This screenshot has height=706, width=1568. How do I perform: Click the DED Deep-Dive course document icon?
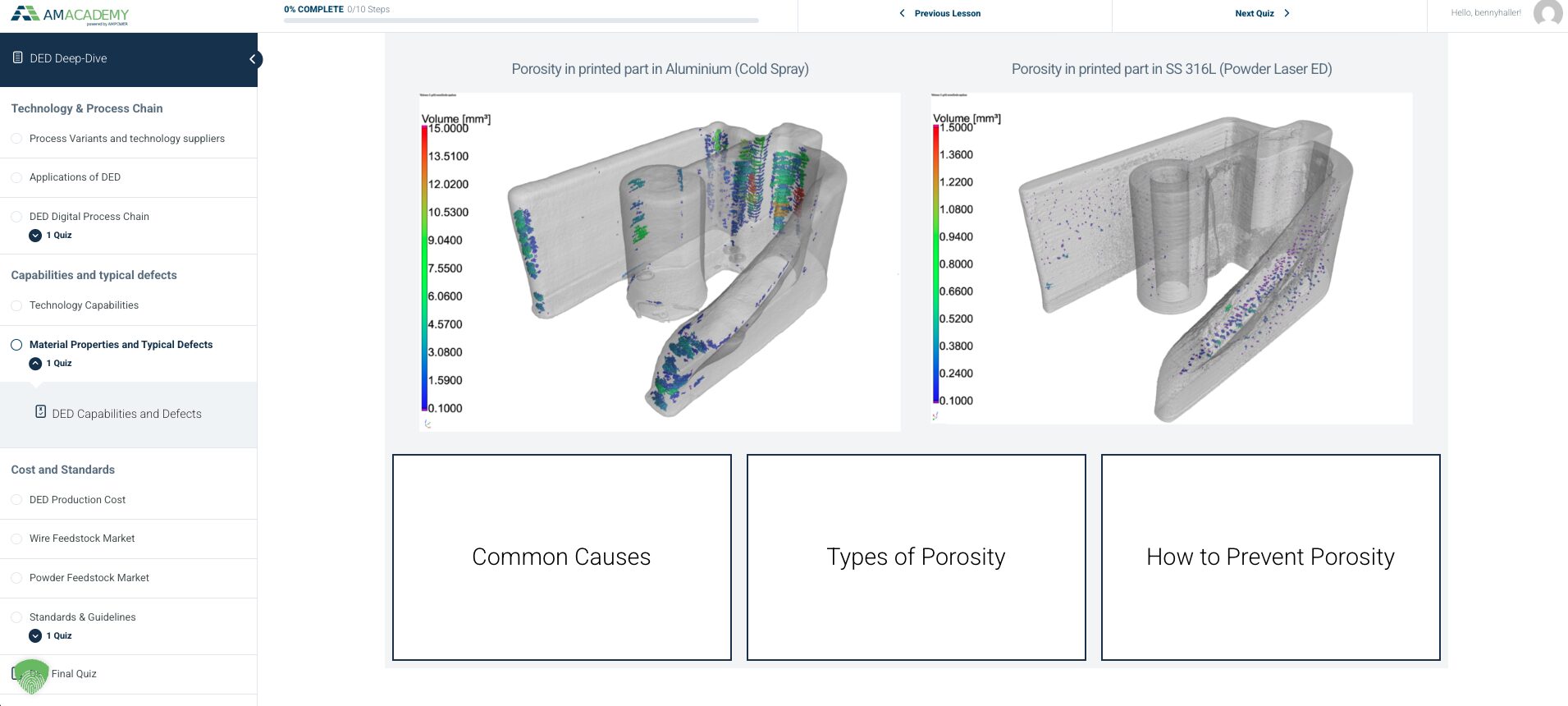18,57
